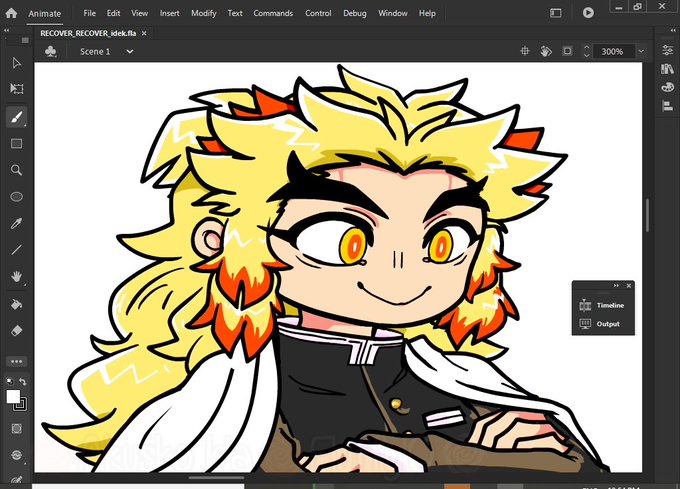The image size is (680, 489).
Task: Toggle Object Drawing mode in tools panel
Action: point(16,429)
